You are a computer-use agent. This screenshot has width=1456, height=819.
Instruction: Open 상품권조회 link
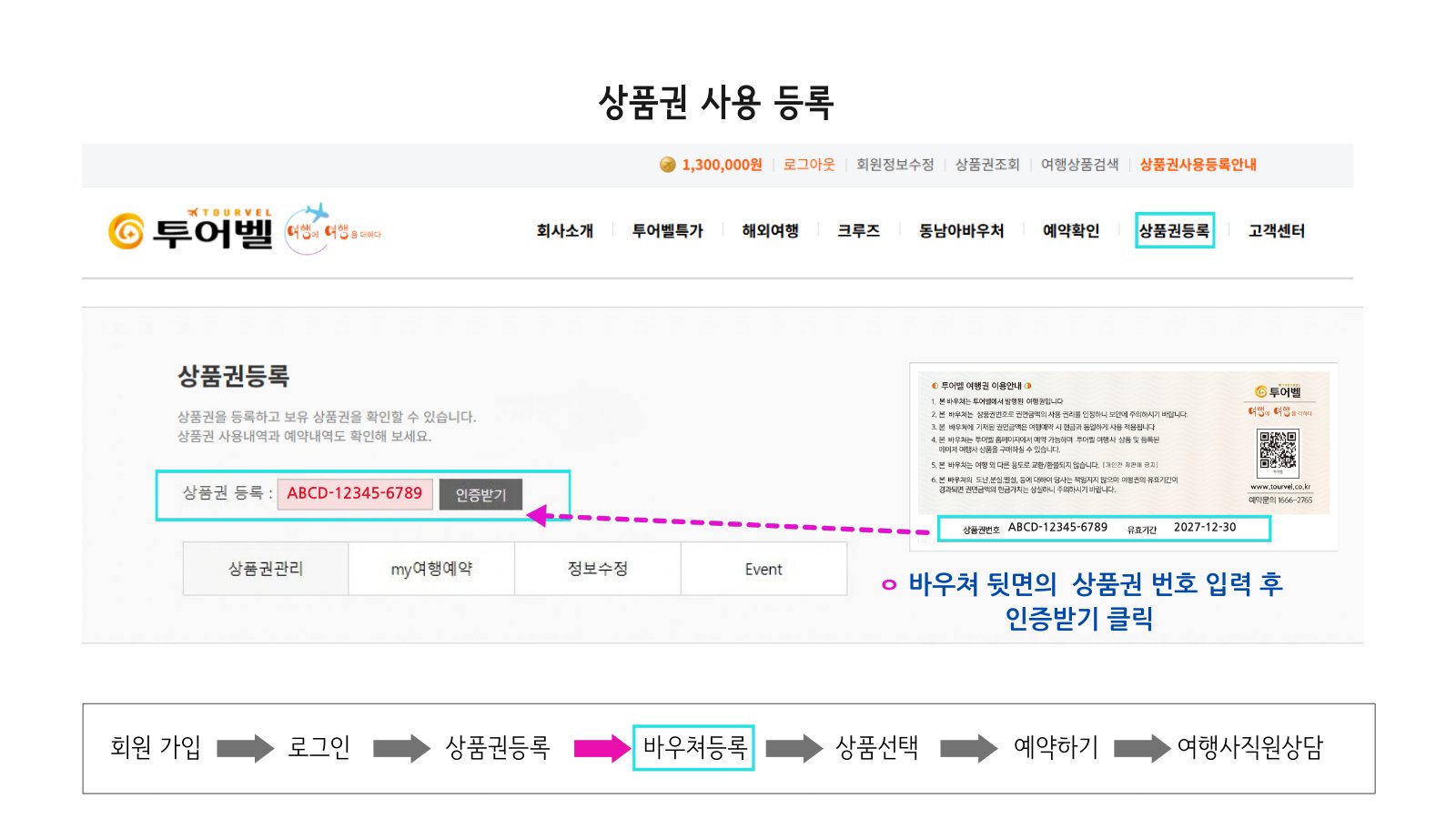[x=987, y=165]
